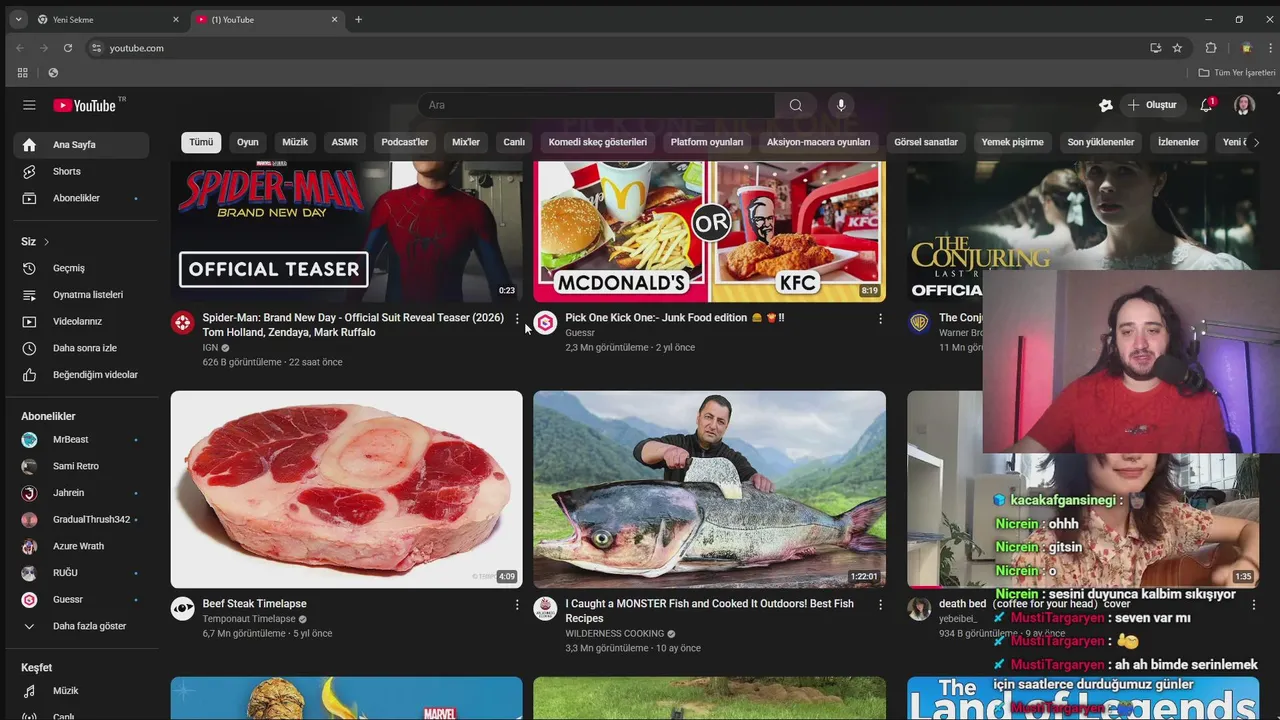This screenshot has width=1280, height=720.
Task: Open options menu for Beef Steak Timelapse
Action: [517, 604]
